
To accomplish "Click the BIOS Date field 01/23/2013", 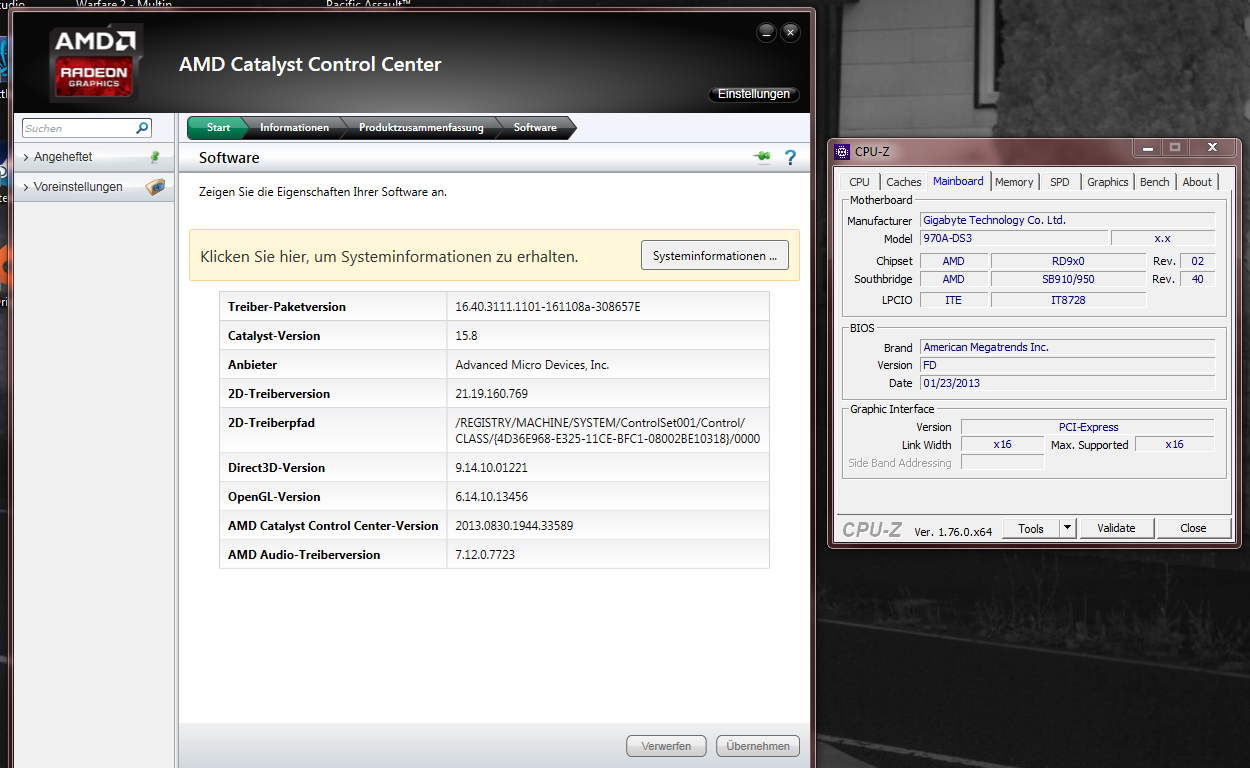I will (1067, 383).
